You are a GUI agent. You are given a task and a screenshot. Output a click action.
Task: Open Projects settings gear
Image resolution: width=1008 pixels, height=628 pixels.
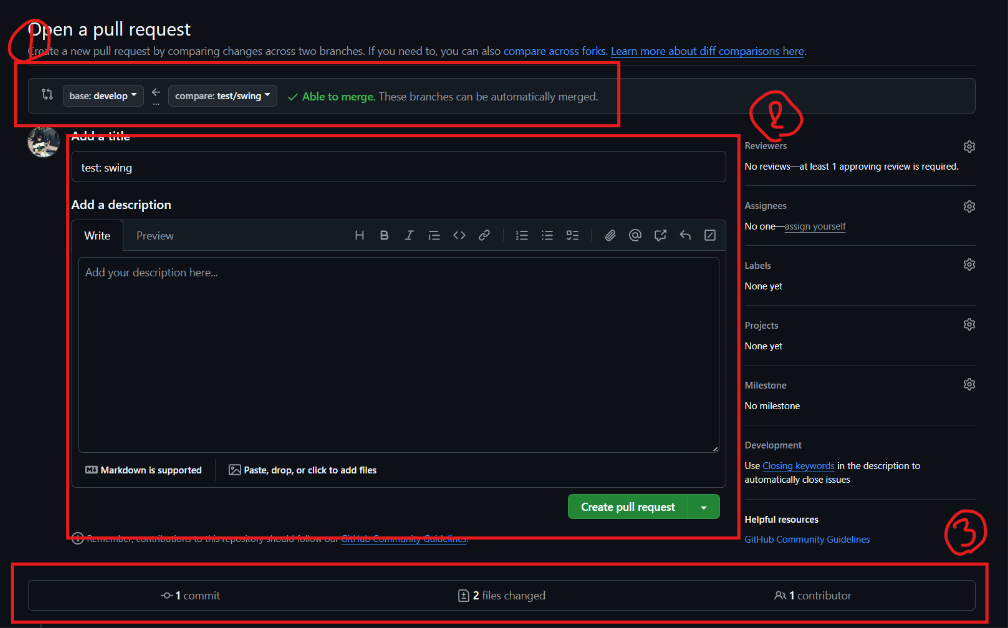tap(969, 325)
